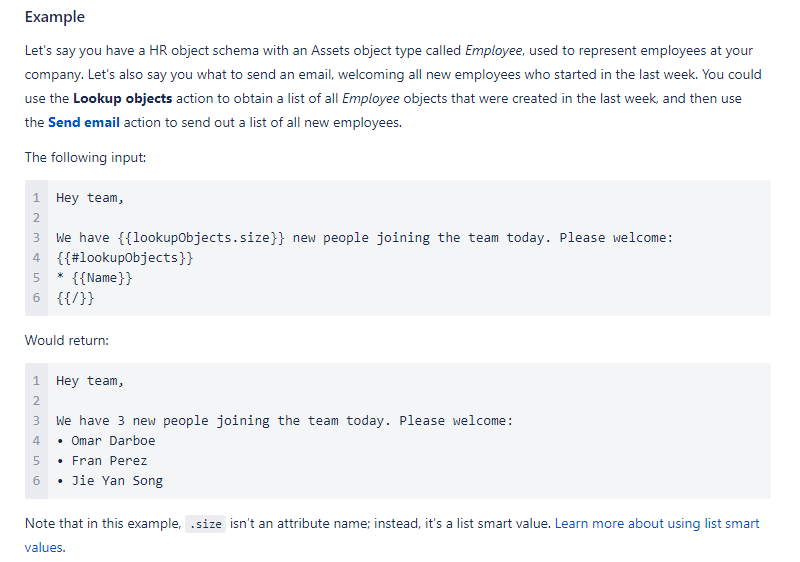This screenshot has height=562, width=800.
Task: Click 'Hey team,' in the output code block
Action: coord(90,381)
